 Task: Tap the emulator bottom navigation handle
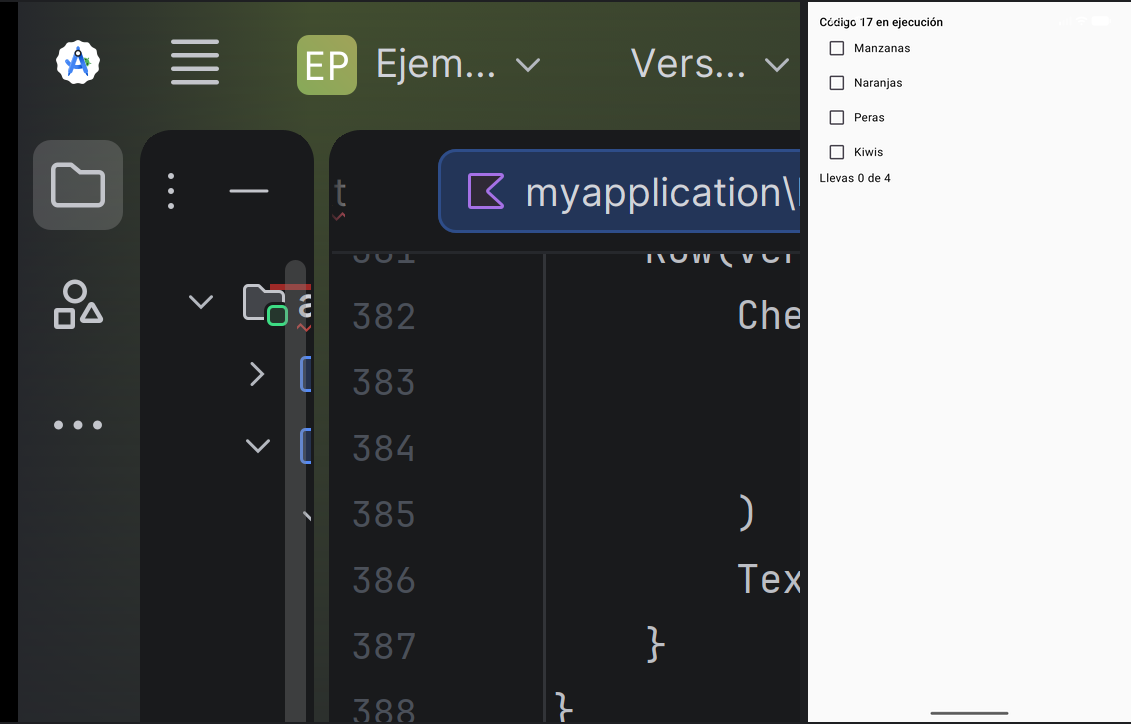pyautogui.click(x=969, y=713)
